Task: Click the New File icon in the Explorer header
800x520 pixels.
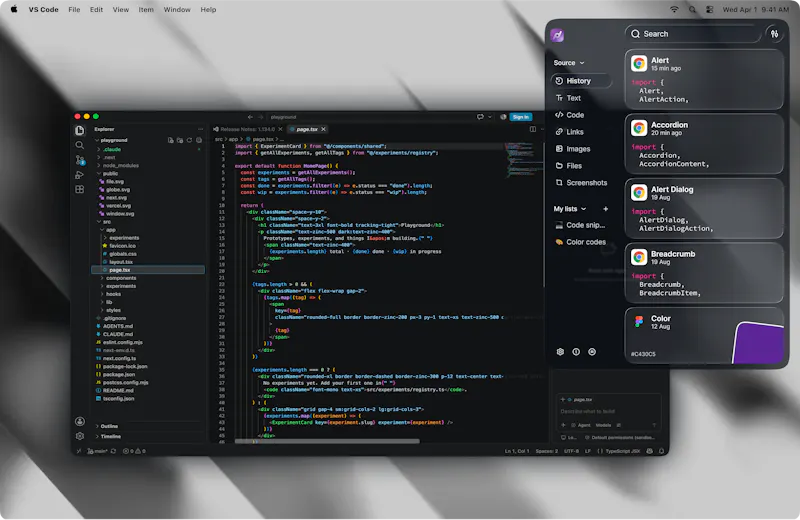Action: click(x=170, y=140)
